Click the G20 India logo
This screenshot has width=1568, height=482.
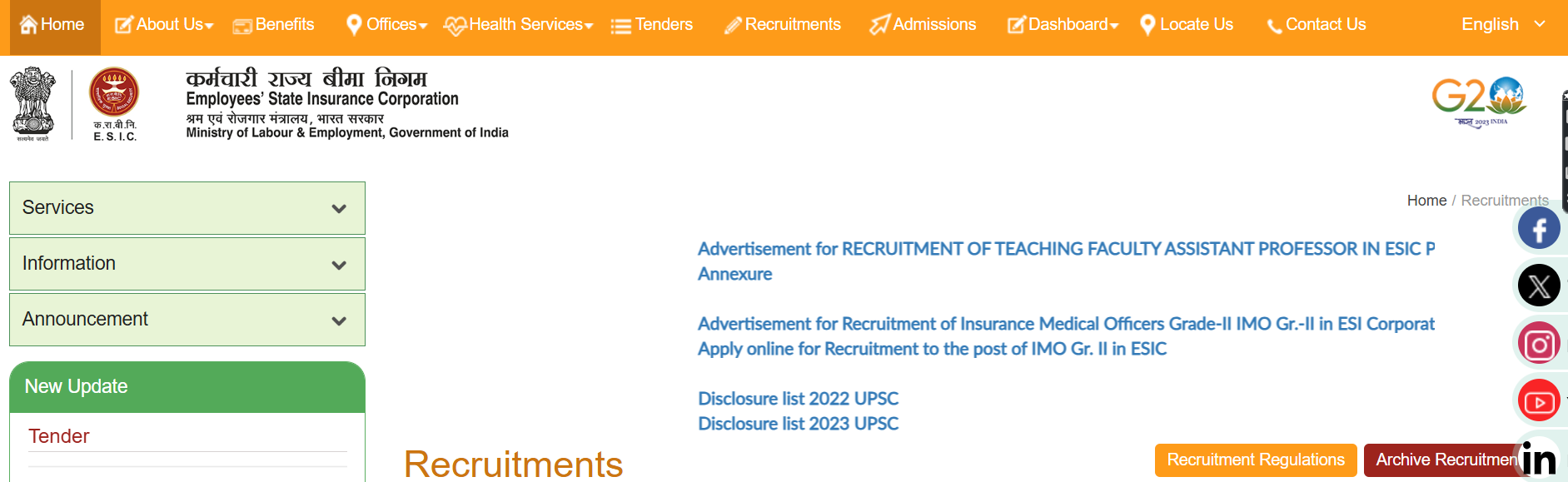pyautogui.click(x=1479, y=102)
